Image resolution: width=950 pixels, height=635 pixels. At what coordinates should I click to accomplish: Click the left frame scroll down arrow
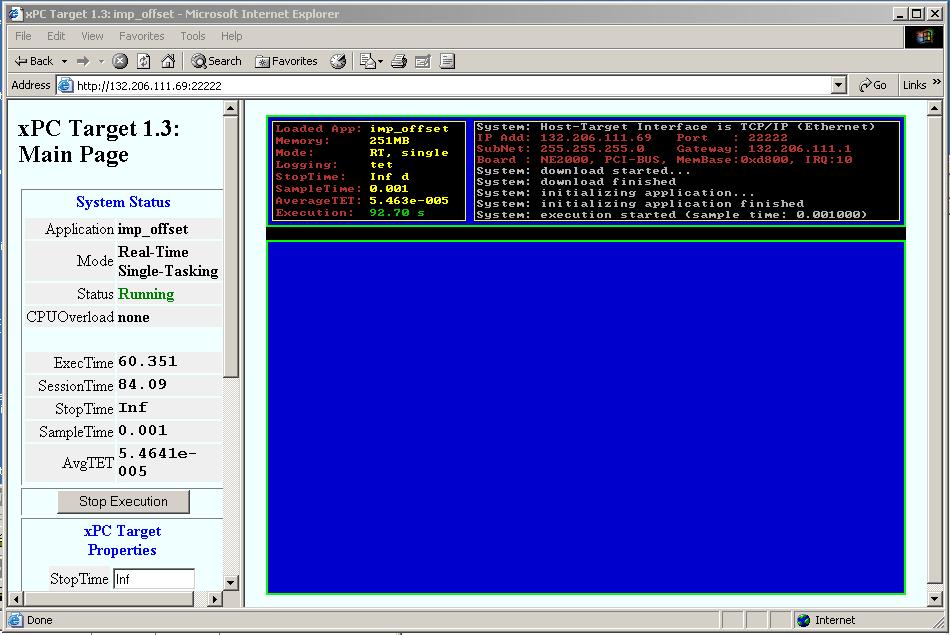pyautogui.click(x=230, y=583)
